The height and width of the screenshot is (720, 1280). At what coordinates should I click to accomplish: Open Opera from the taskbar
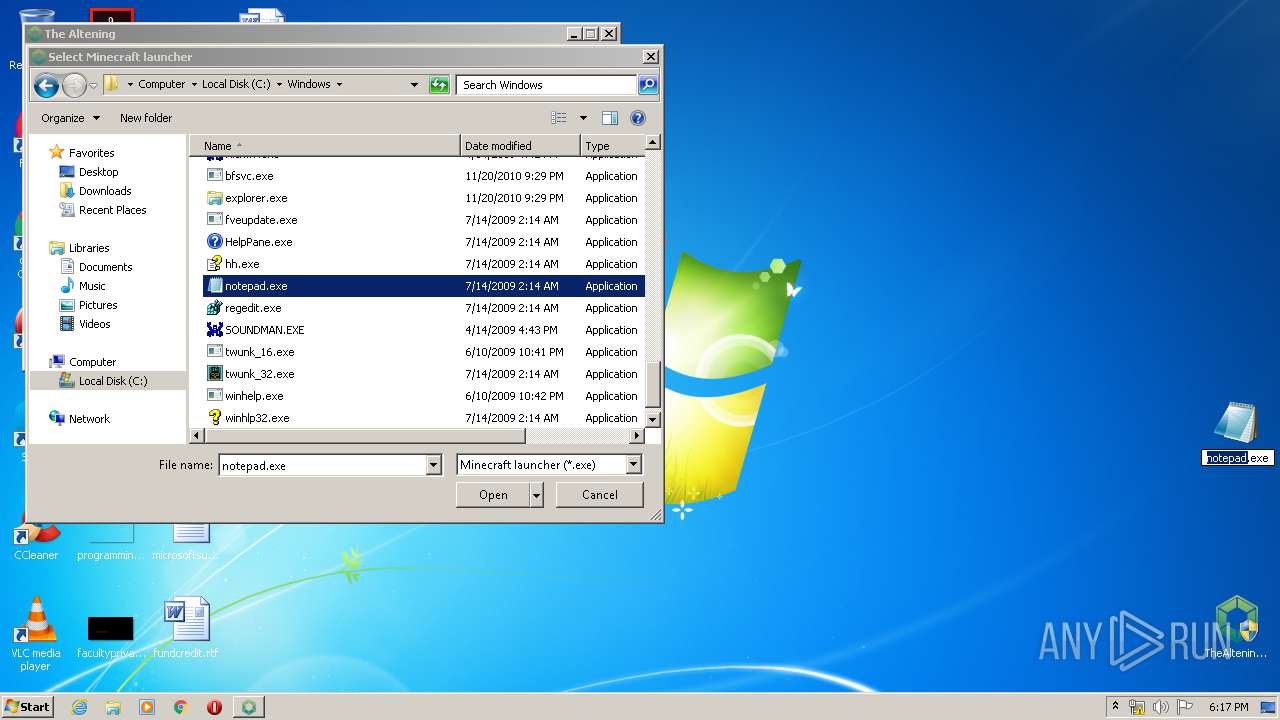(x=214, y=707)
